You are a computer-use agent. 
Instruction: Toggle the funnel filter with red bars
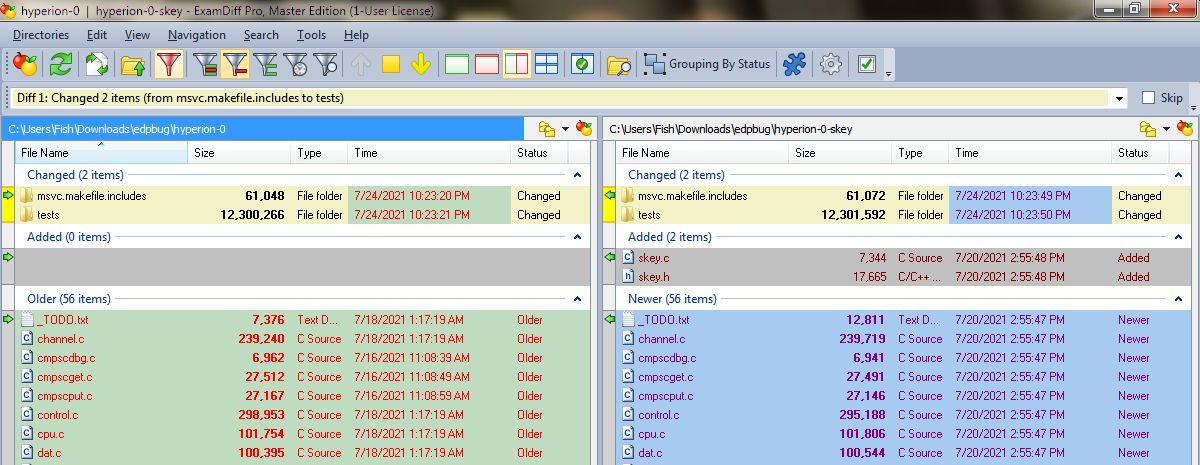206,64
